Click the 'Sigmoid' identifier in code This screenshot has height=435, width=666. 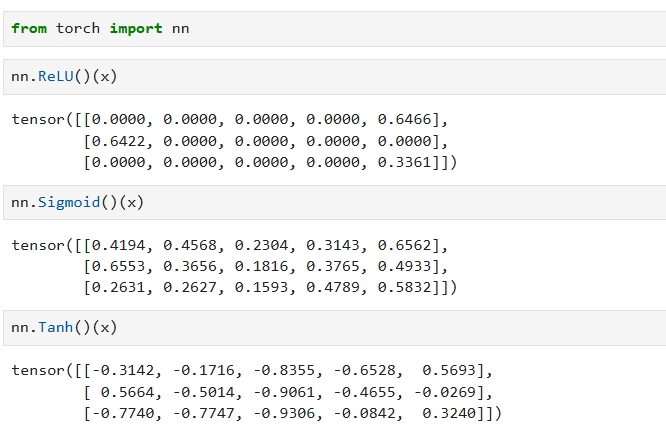[69, 202]
